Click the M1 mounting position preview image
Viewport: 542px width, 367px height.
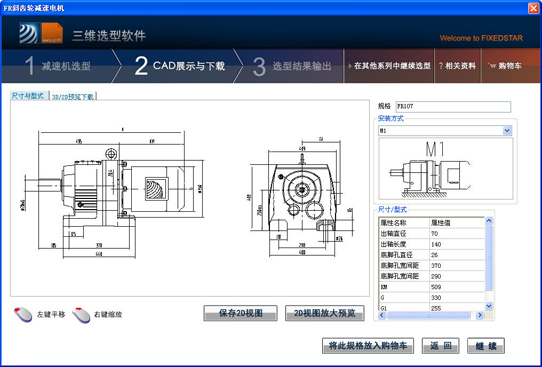pyautogui.click(x=446, y=169)
